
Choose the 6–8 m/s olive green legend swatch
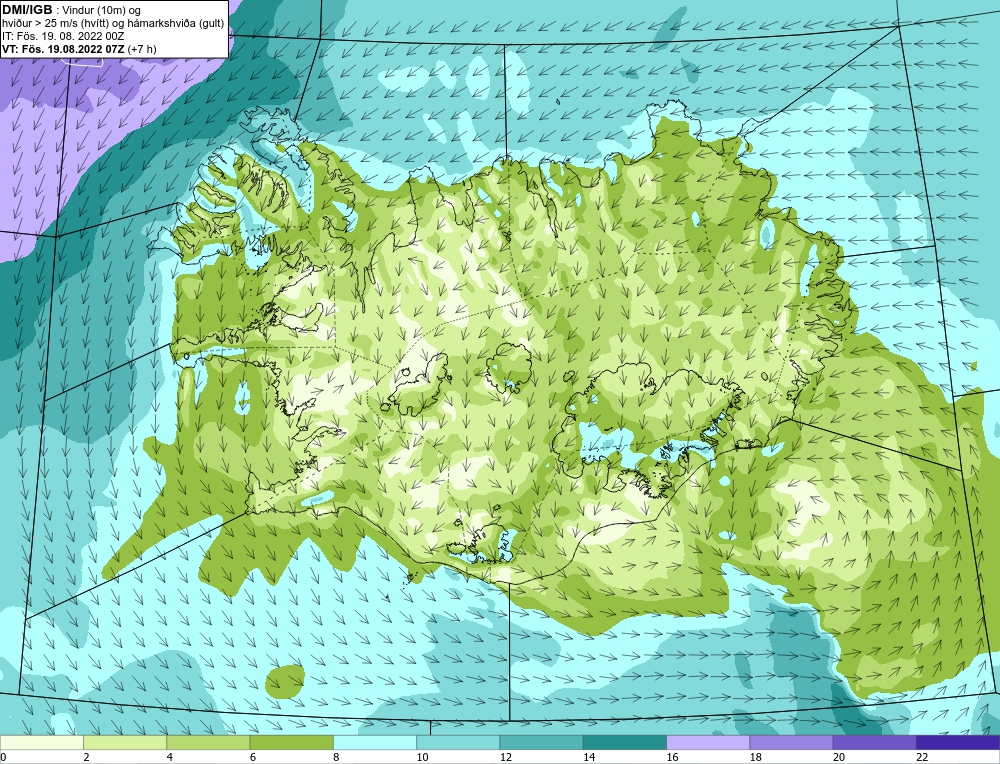291,742
